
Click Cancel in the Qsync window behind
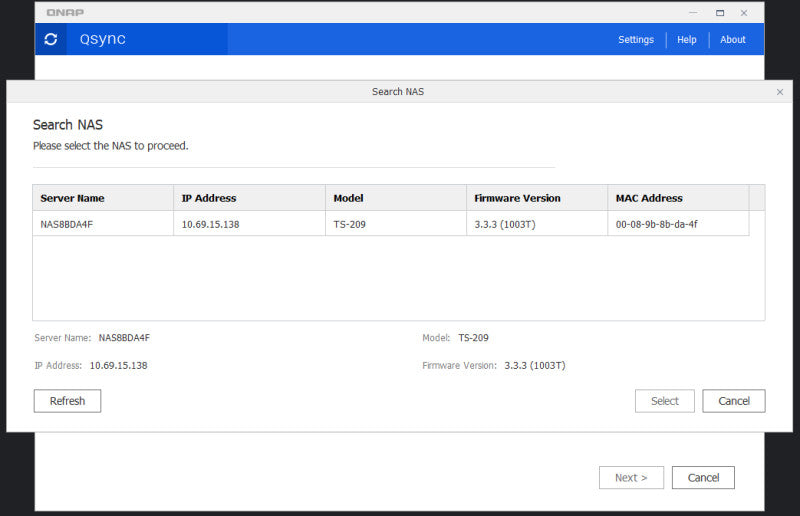(703, 477)
